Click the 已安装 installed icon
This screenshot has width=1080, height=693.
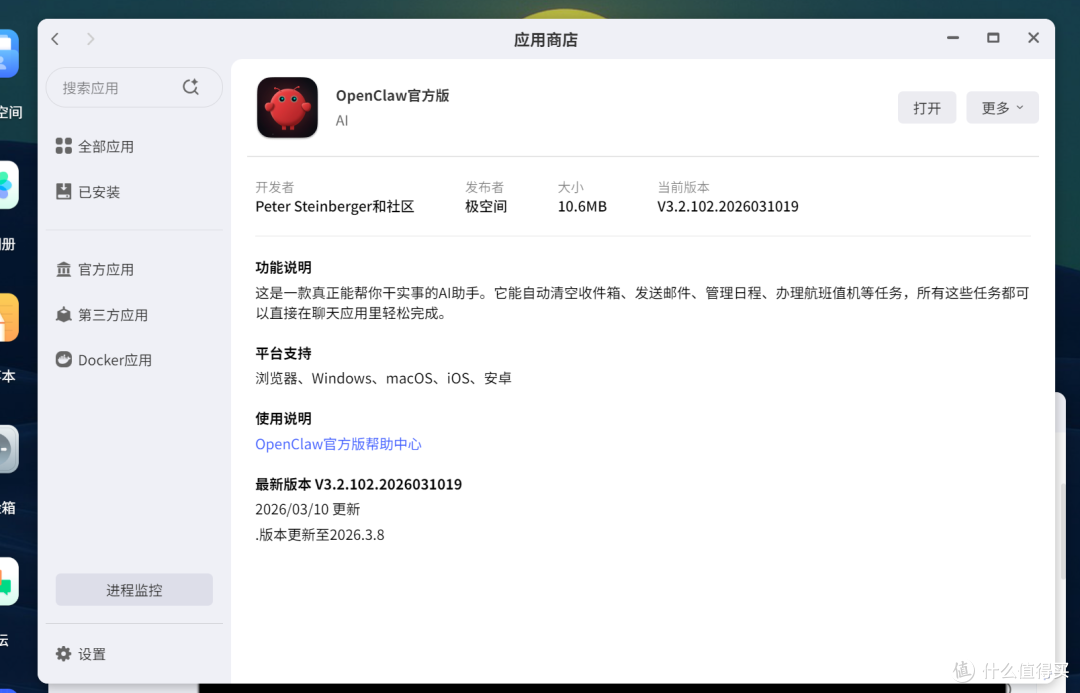pyautogui.click(x=63, y=192)
